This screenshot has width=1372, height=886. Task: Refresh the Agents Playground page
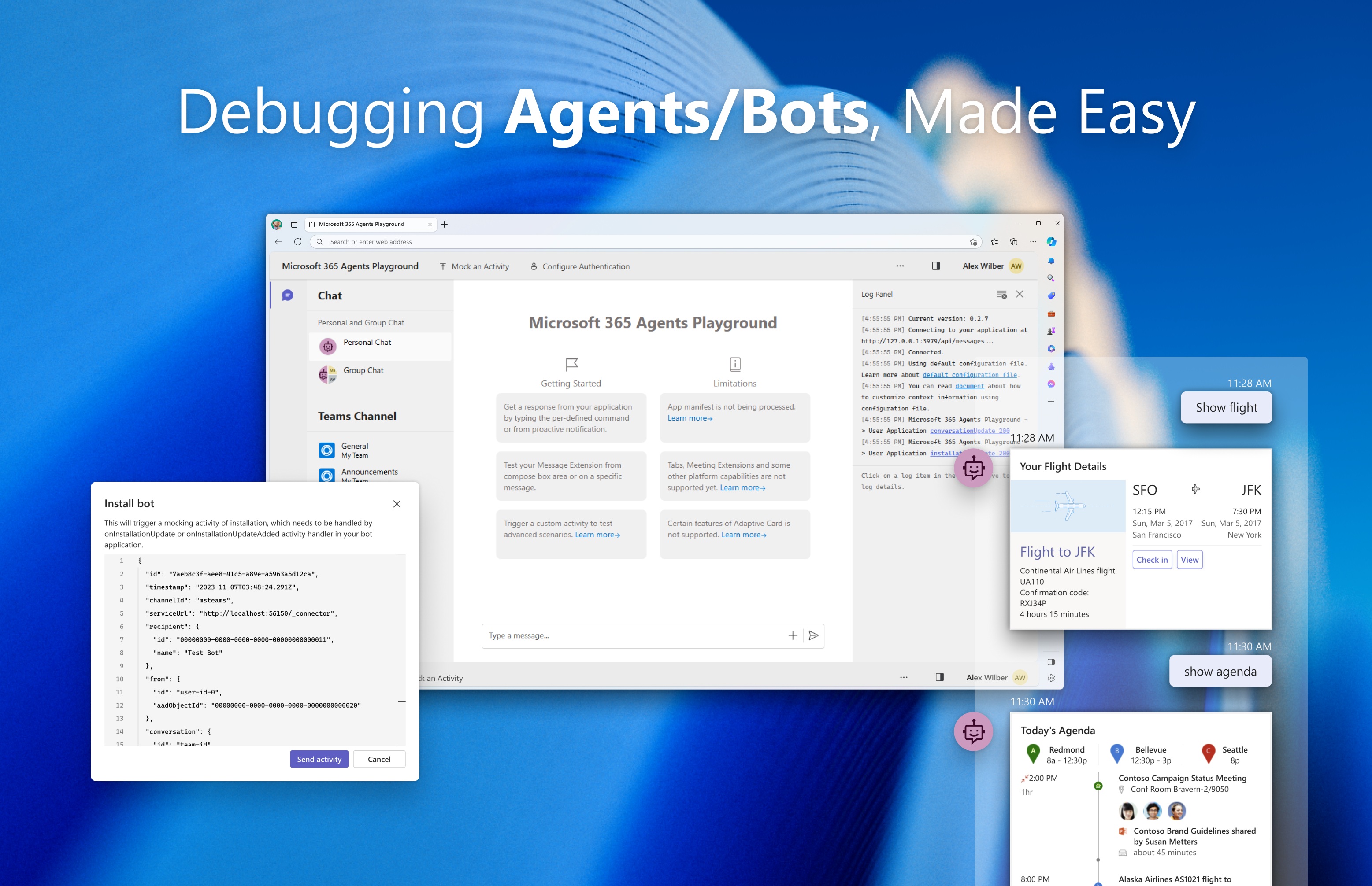(298, 242)
